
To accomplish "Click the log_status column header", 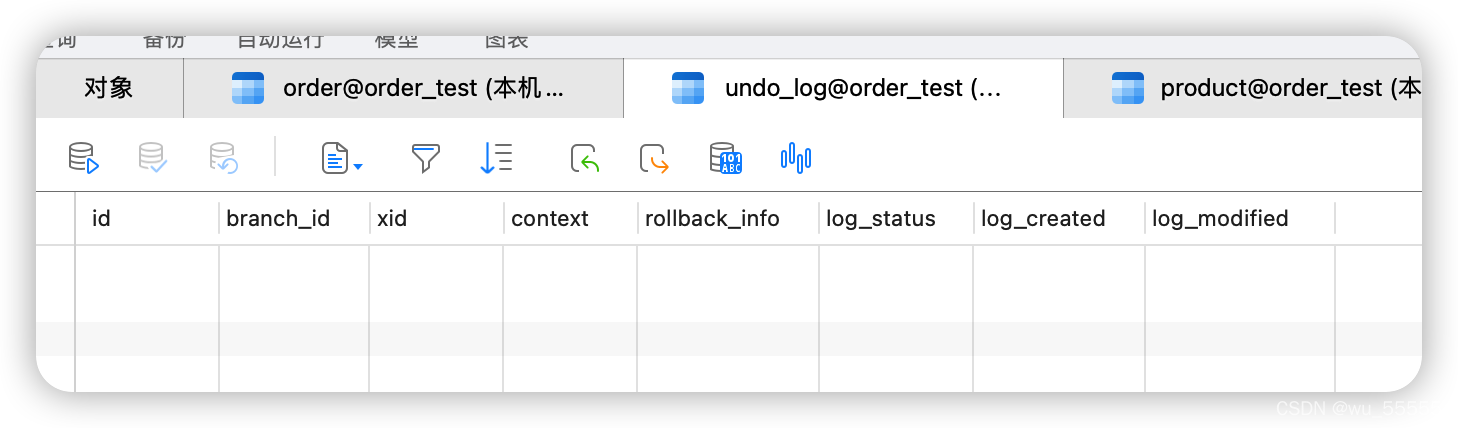I will (x=895, y=218).
